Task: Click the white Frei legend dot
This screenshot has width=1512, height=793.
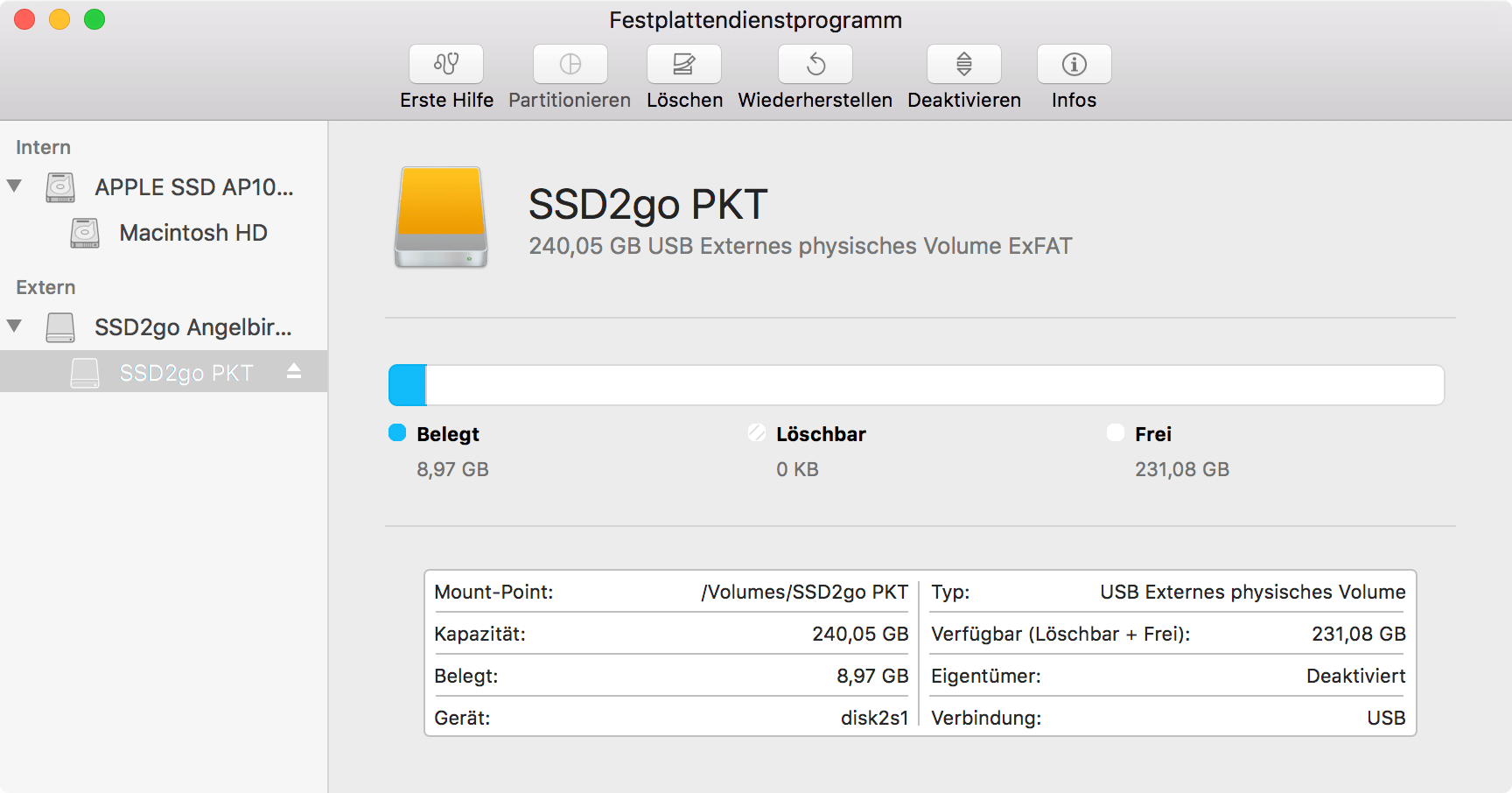Action: 1116,432
